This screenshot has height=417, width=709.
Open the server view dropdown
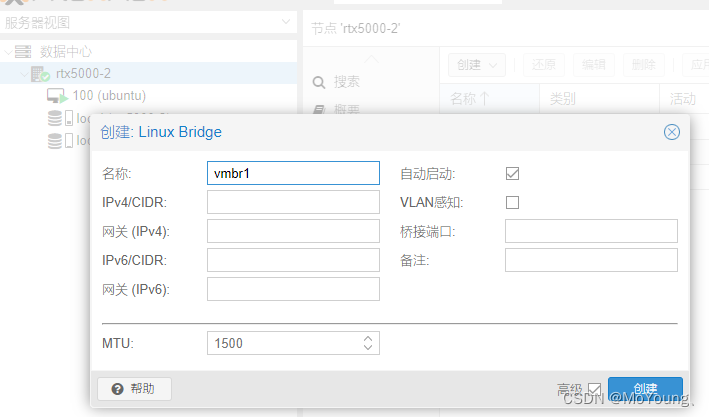pos(287,22)
